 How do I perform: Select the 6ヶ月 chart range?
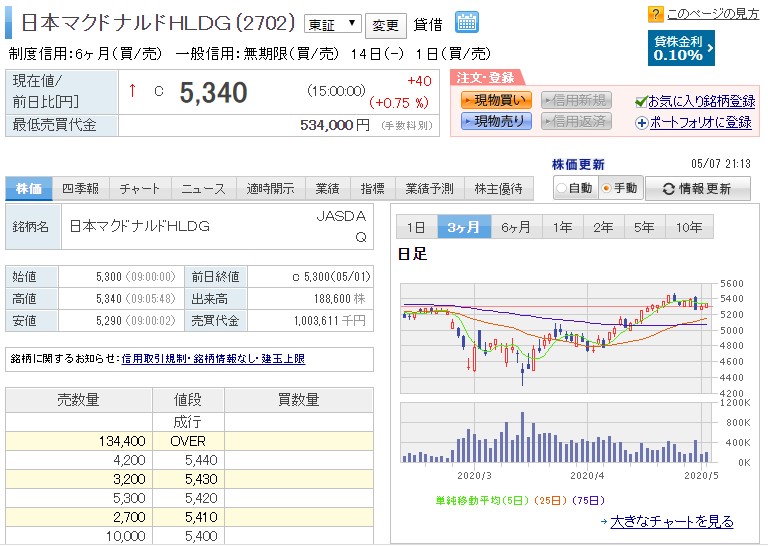click(x=516, y=227)
